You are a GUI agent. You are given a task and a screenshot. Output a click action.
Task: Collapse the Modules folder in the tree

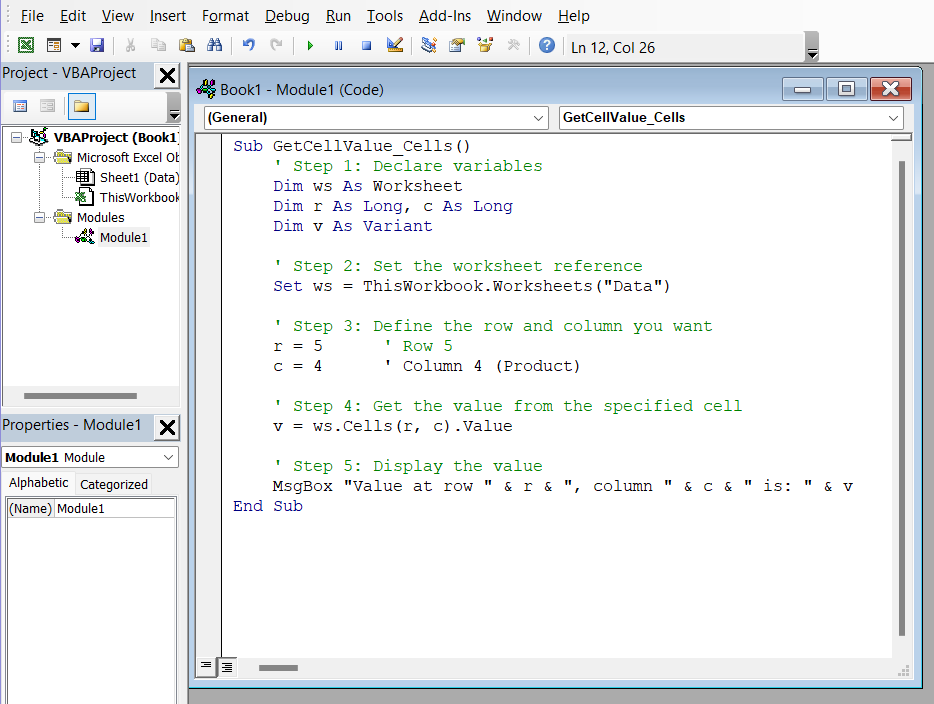pos(39,217)
